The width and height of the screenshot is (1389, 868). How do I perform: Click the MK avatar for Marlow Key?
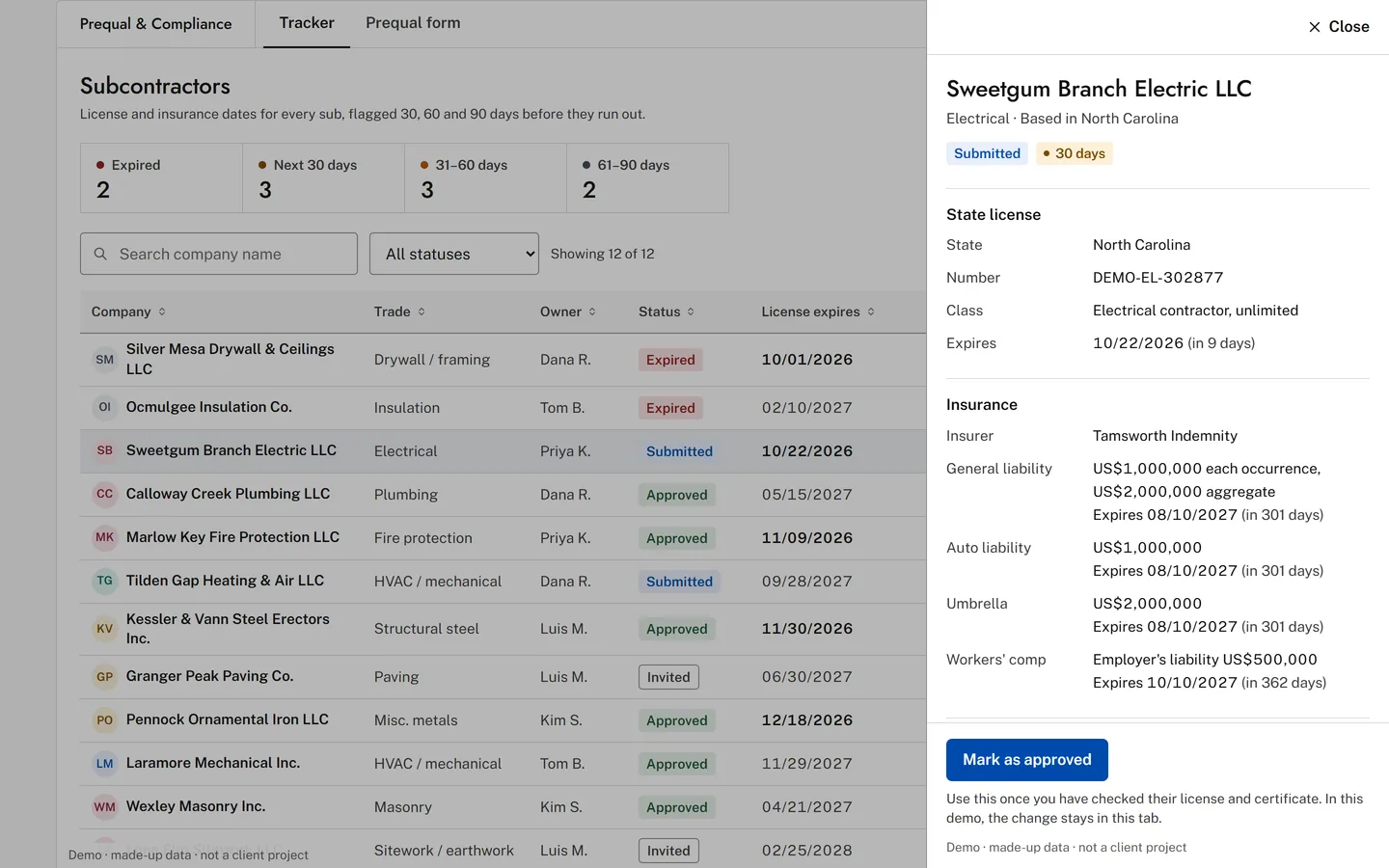pos(105,537)
